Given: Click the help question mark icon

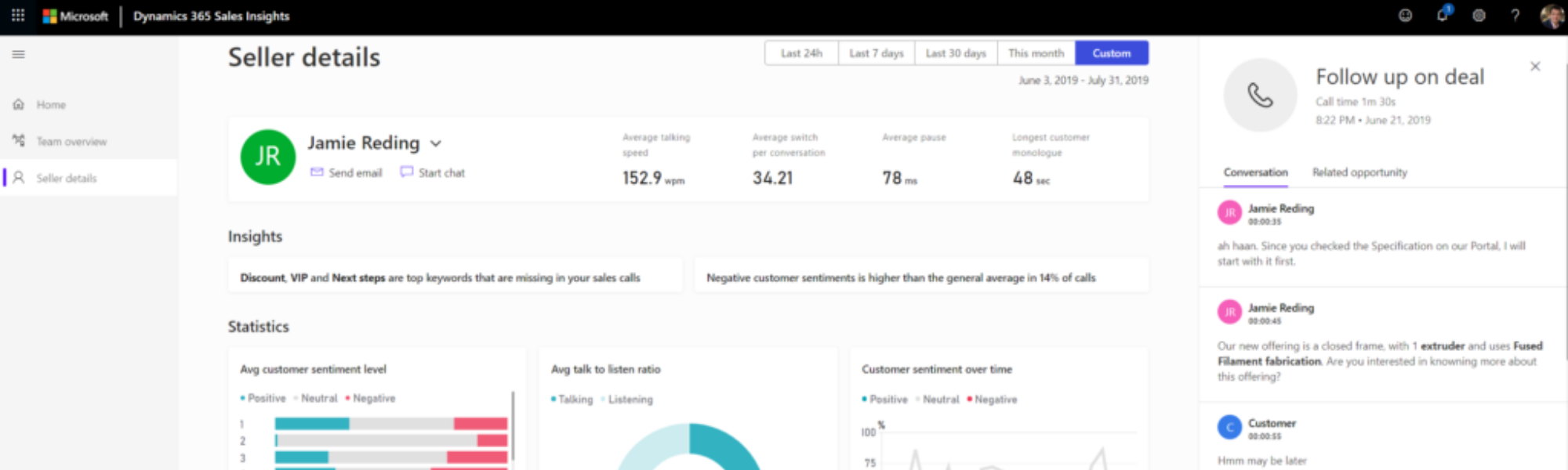Looking at the screenshot, I should (1515, 16).
